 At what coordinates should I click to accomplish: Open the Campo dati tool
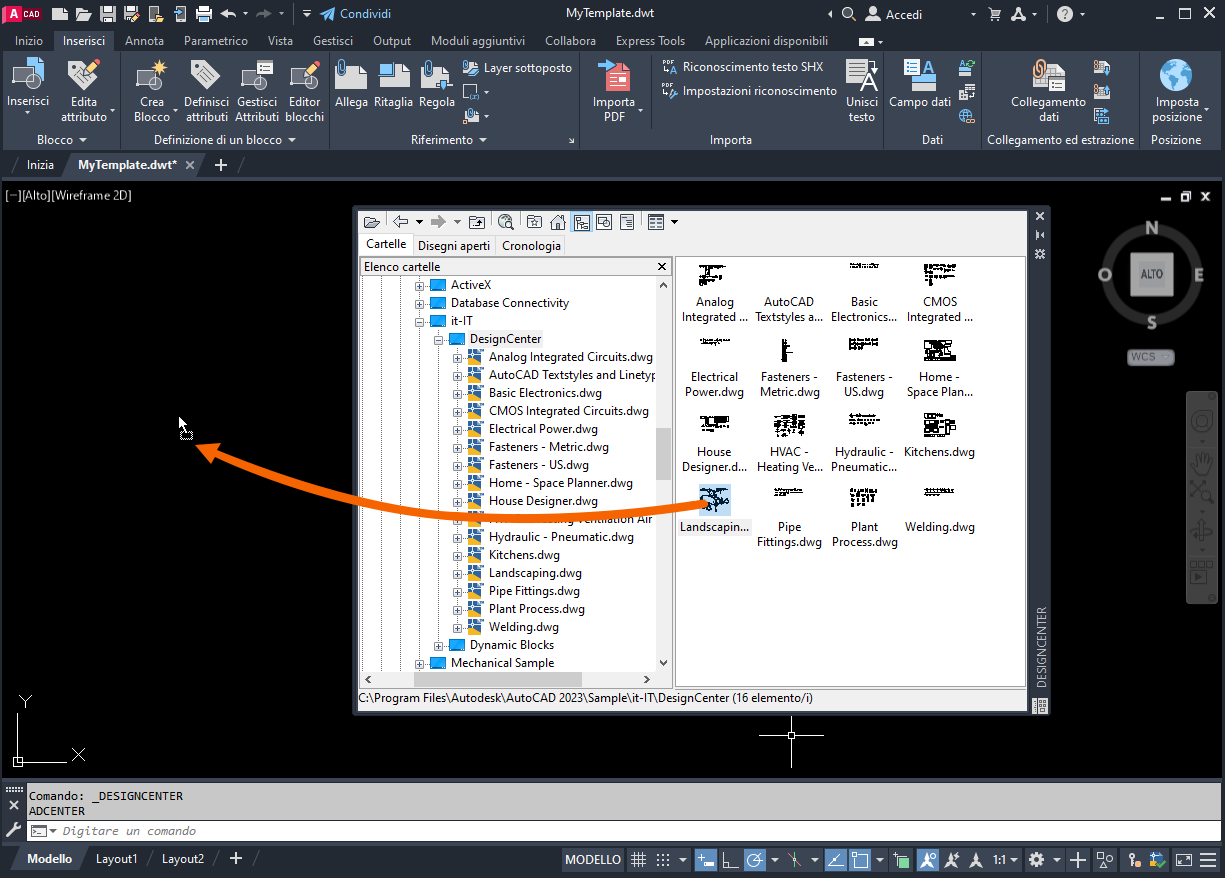[x=920, y=85]
